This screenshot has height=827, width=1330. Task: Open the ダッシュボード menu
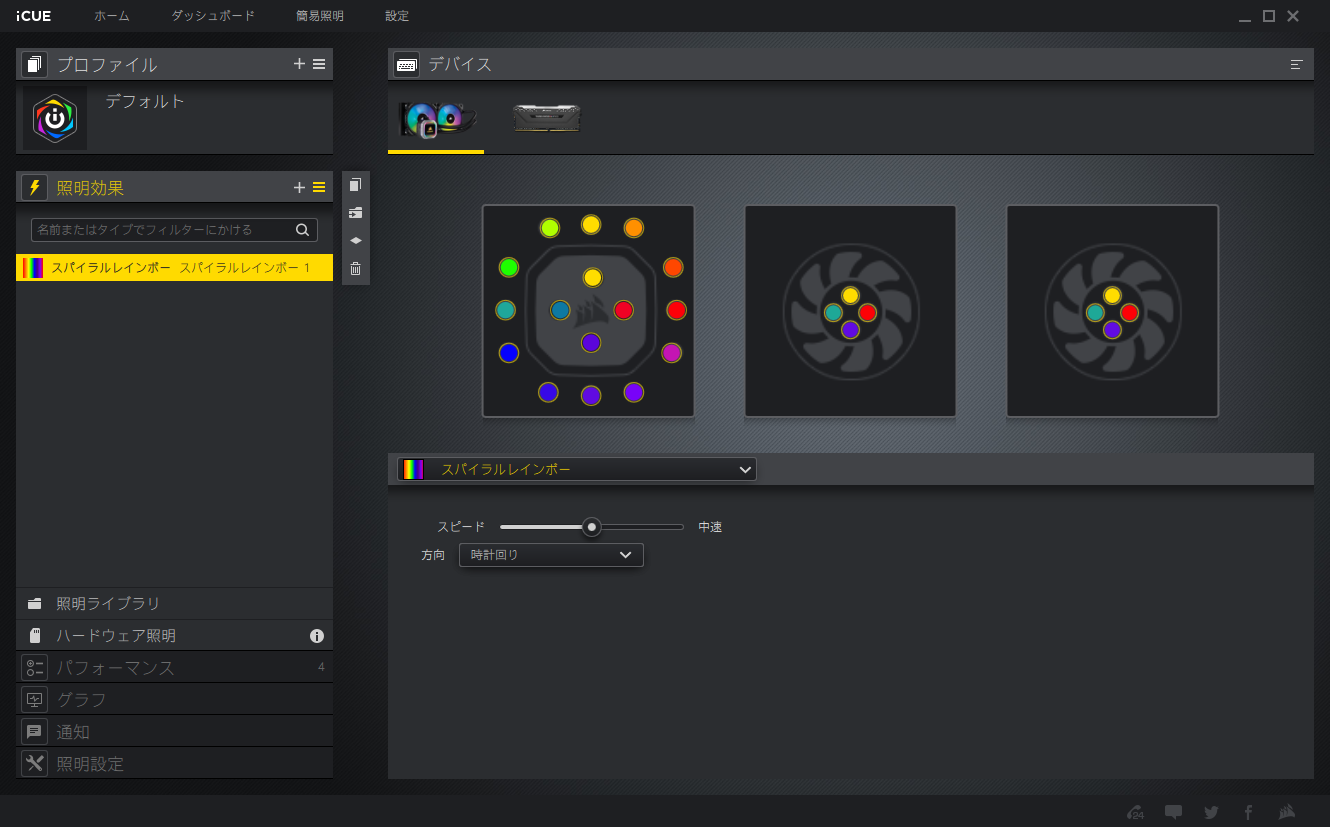213,16
